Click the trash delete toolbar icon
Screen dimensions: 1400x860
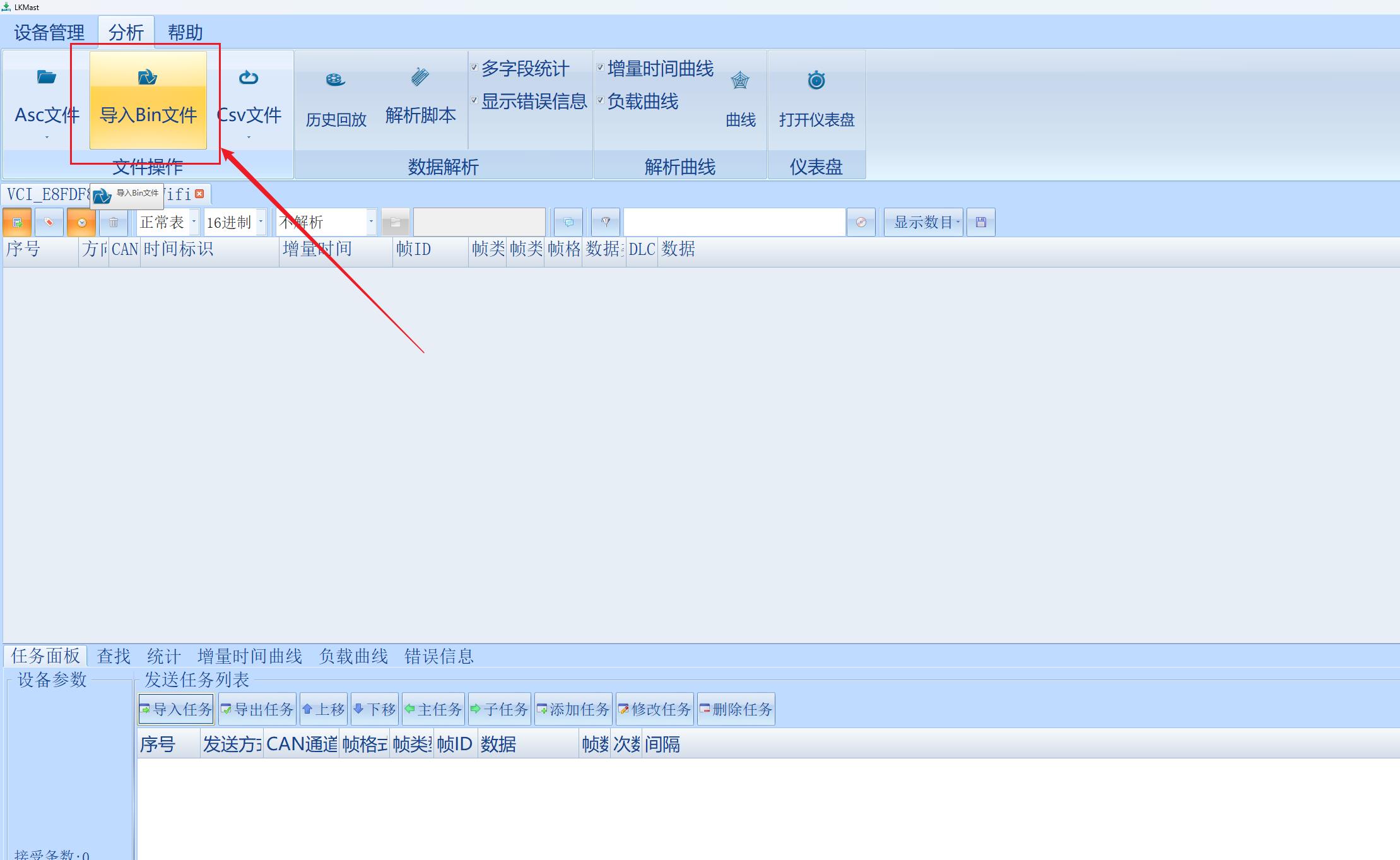click(x=114, y=222)
